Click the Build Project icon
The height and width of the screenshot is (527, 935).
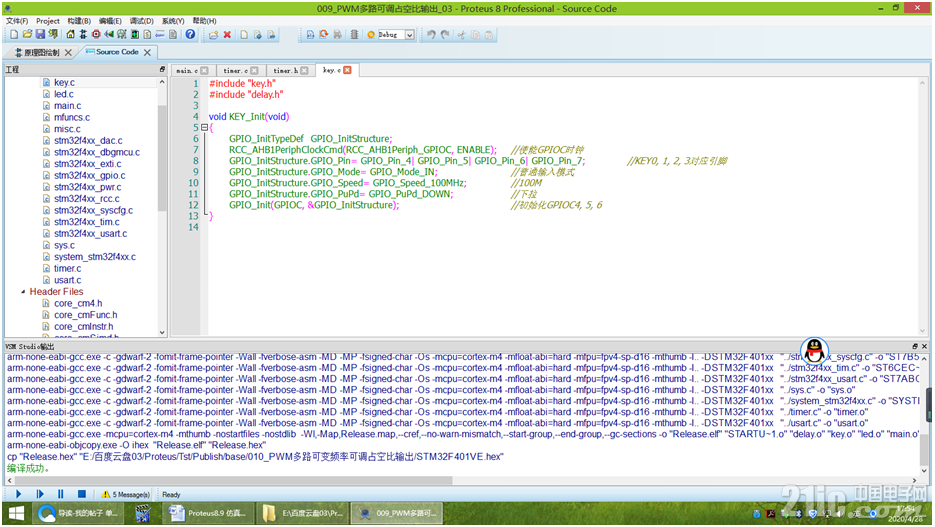[x=311, y=35]
